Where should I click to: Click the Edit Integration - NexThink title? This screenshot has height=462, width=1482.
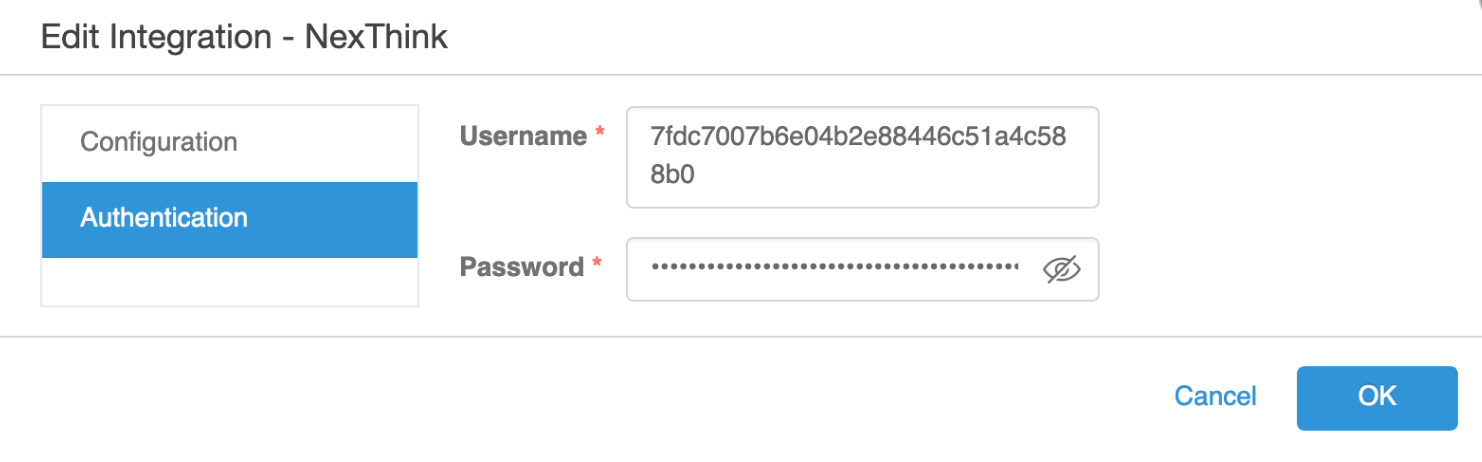coord(243,38)
